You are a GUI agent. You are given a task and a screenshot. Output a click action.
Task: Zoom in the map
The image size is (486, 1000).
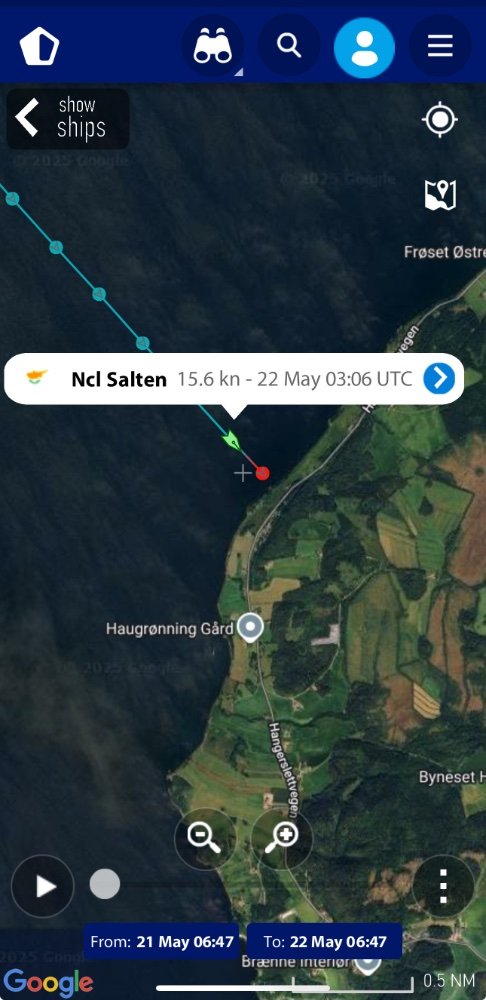coord(282,837)
